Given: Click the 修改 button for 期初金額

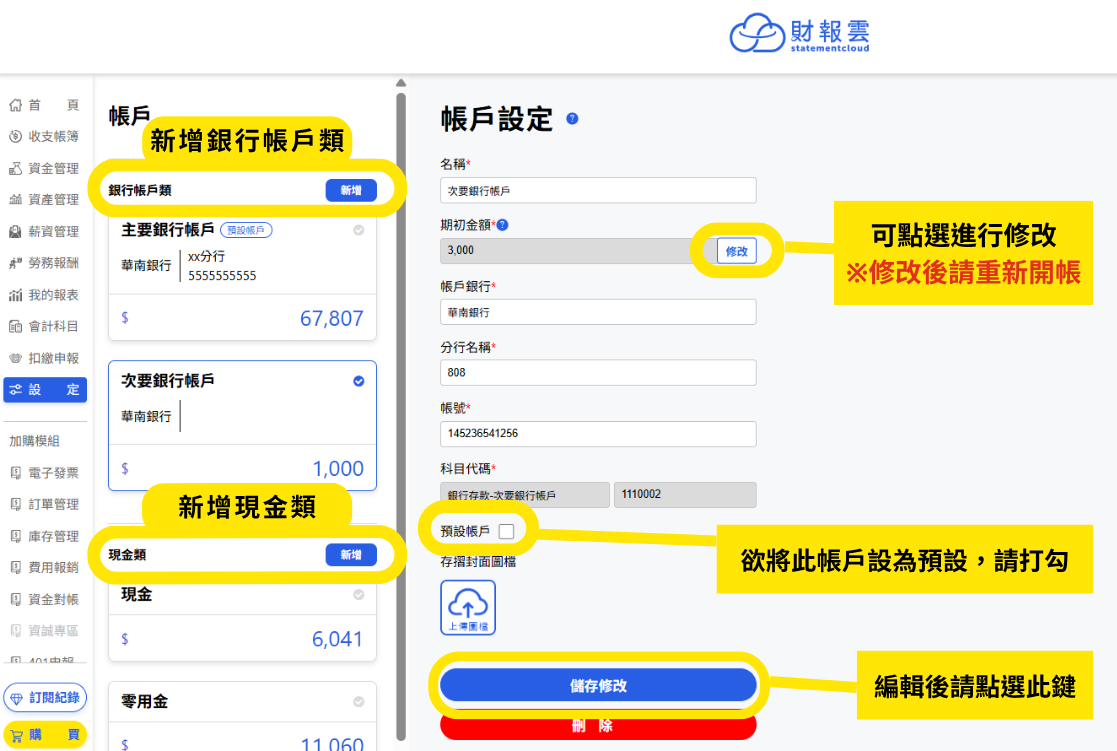Looking at the screenshot, I should (737, 252).
